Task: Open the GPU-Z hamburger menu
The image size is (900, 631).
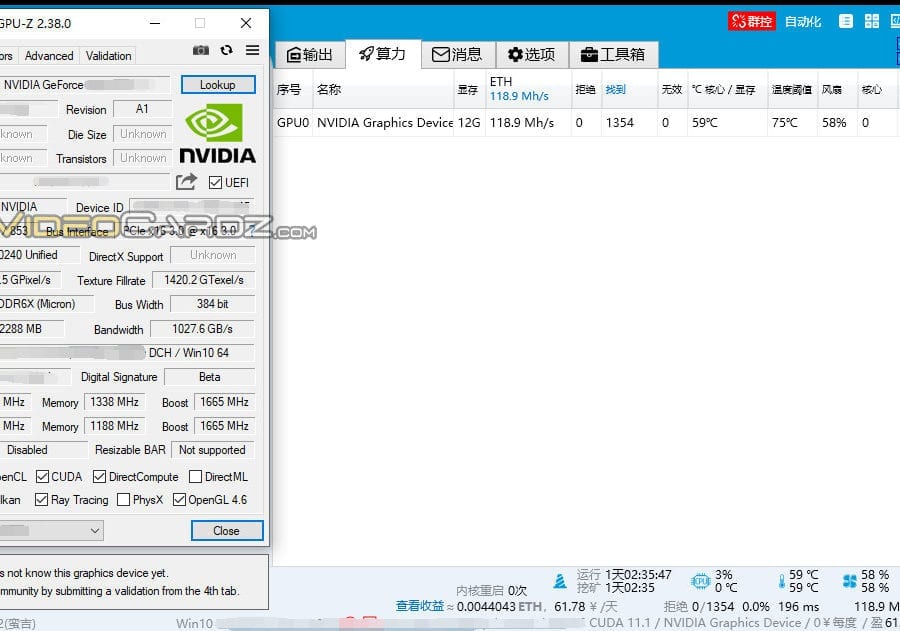Action: [x=252, y=50]
